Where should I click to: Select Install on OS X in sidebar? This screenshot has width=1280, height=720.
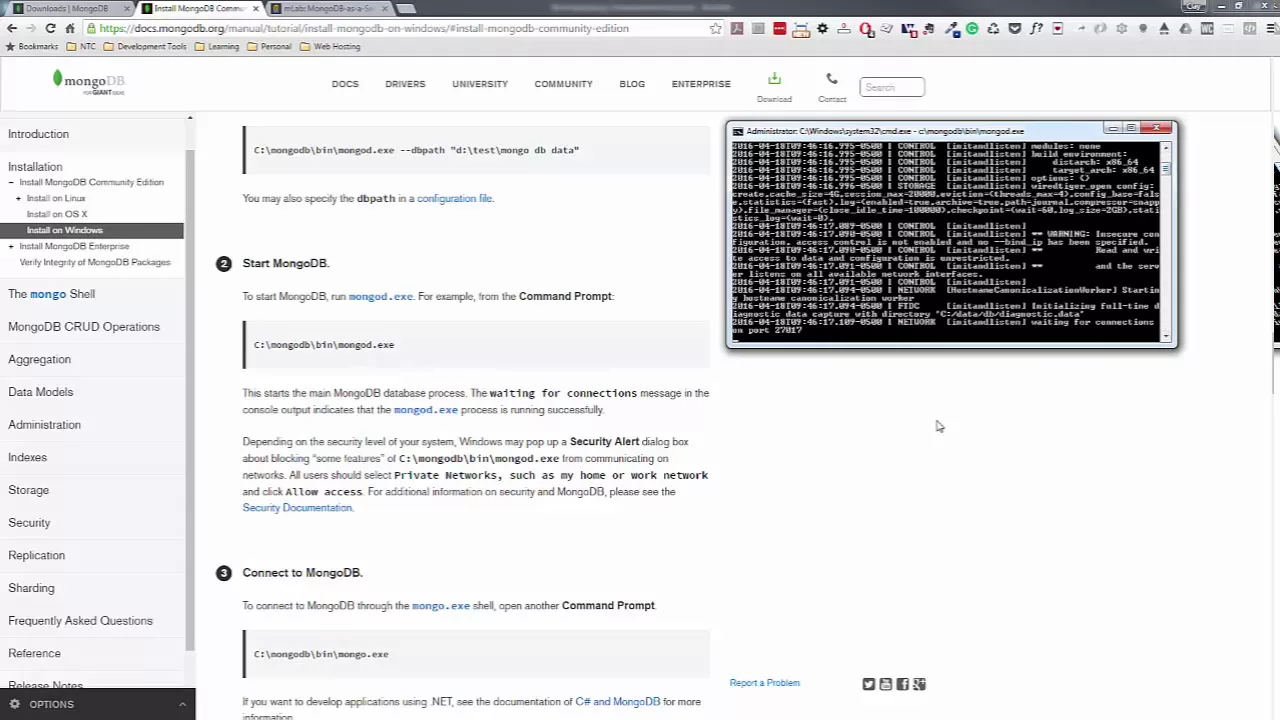coord(57,214)
